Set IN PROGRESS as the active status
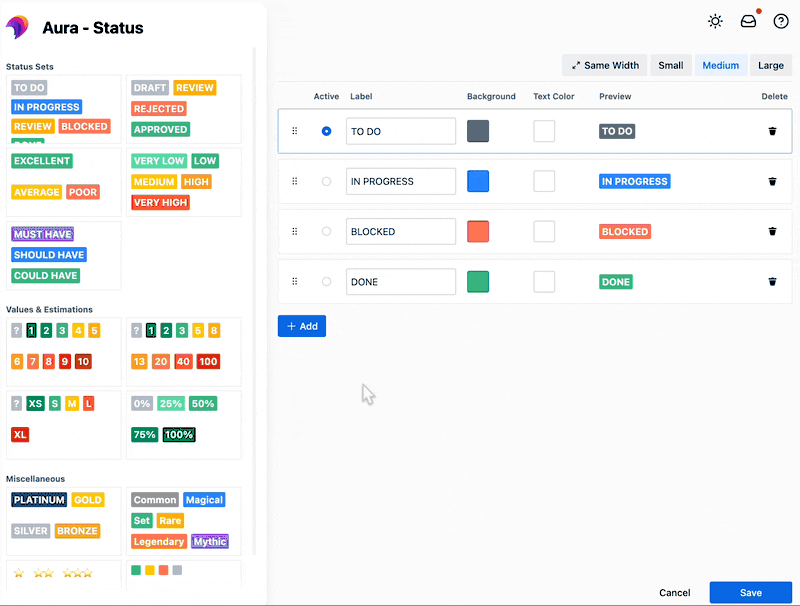 point(324,181)
